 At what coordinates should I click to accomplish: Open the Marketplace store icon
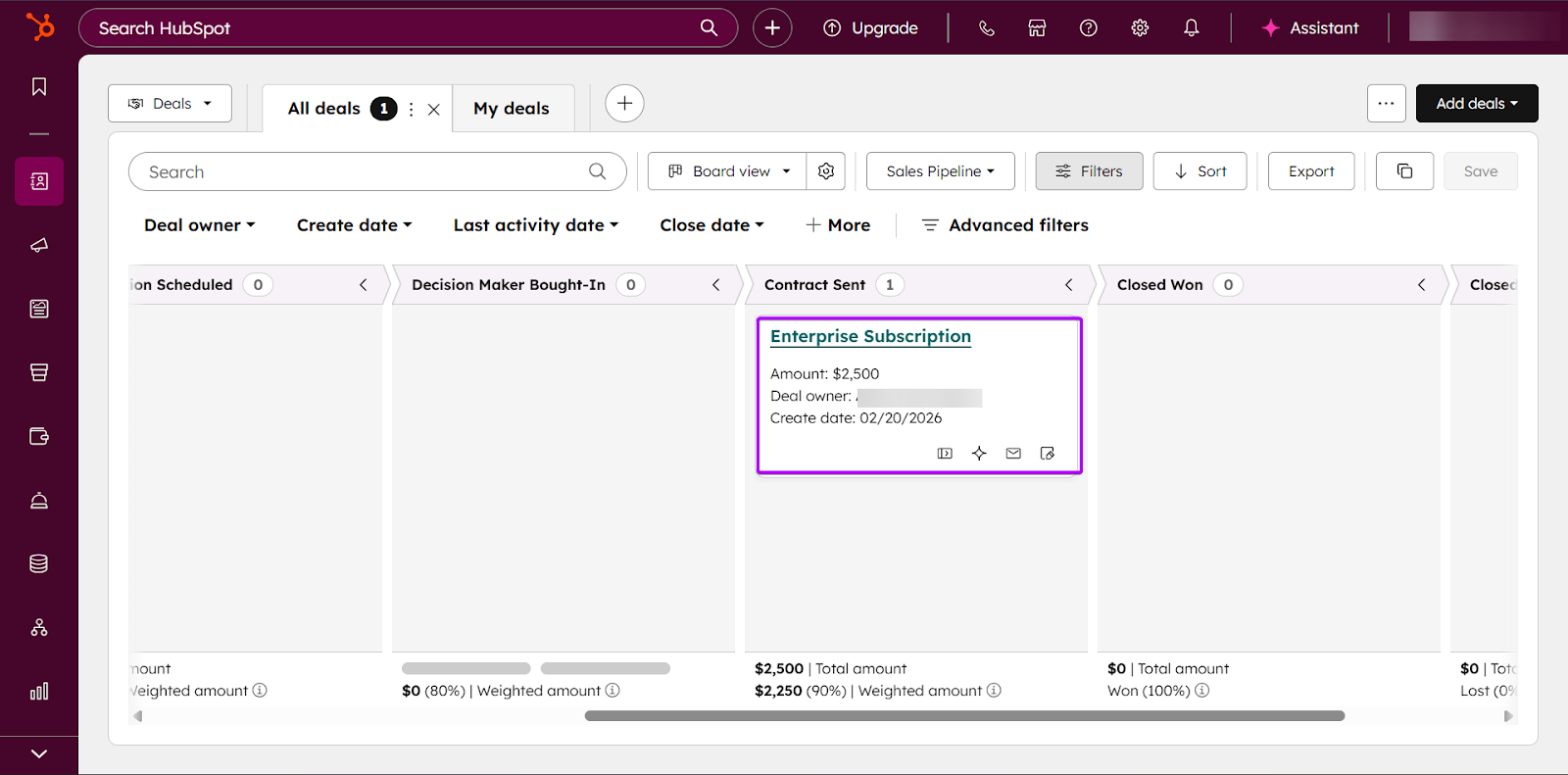tap(1037, 27)
